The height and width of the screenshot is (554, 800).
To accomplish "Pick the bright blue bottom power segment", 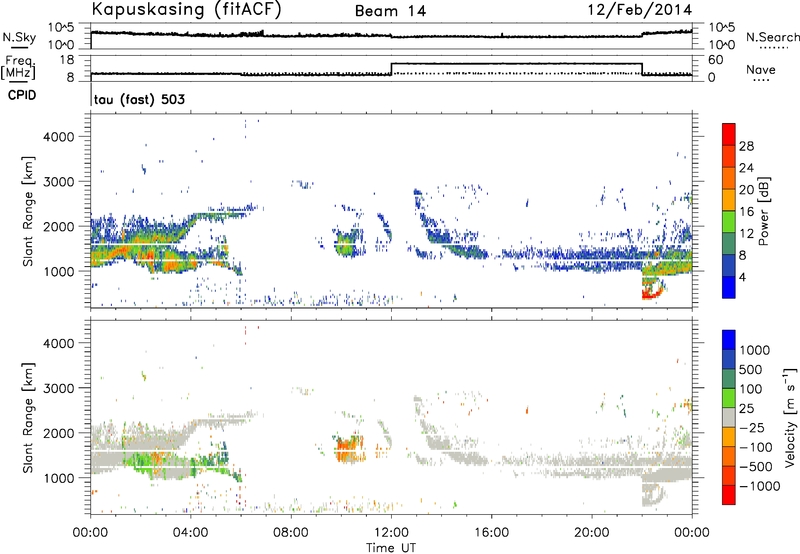I will click(729, 287).
